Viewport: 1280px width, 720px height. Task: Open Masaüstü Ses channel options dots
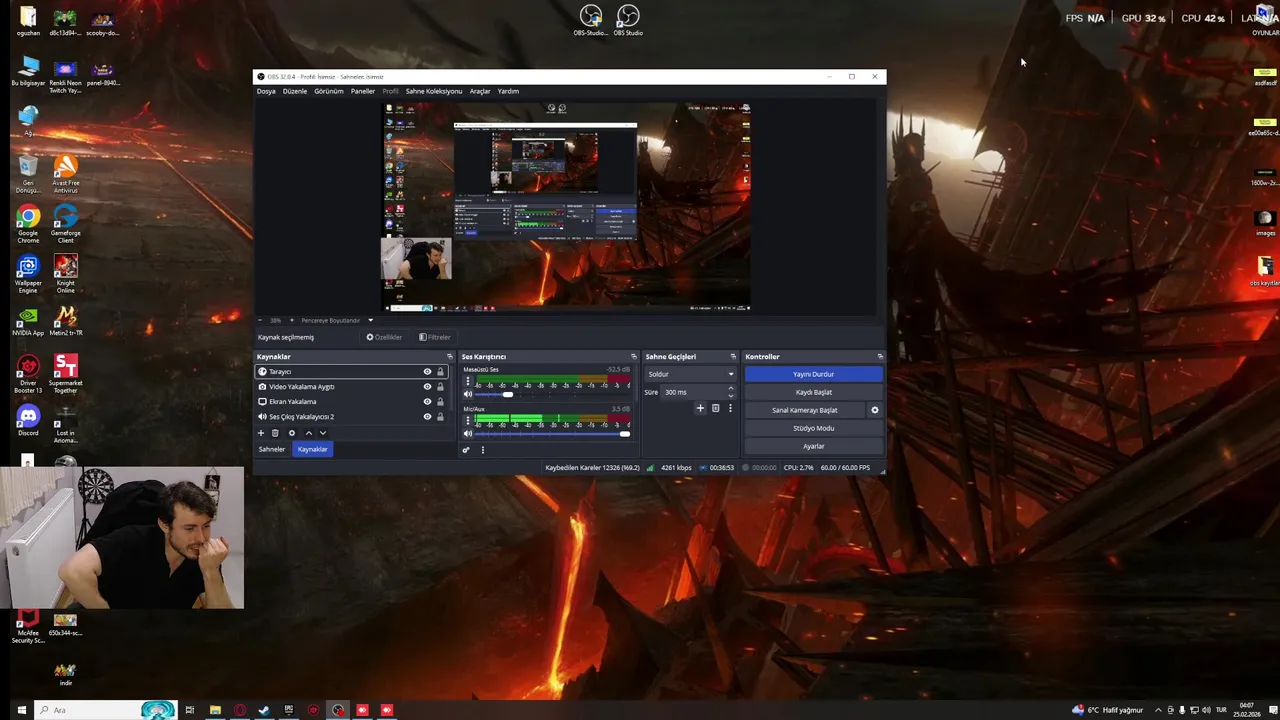tap(467, 381)
